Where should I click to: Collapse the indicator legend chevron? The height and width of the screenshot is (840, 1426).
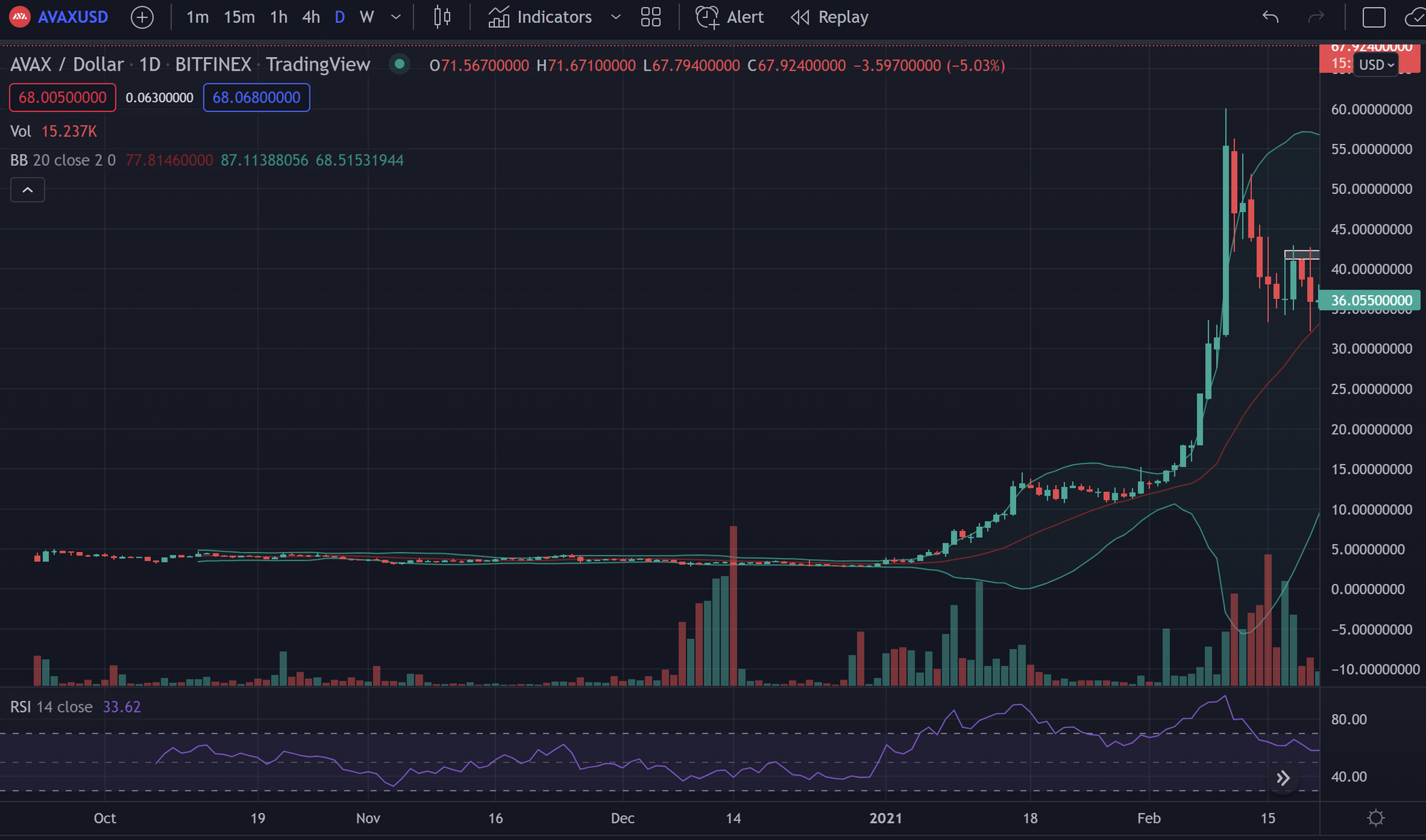coord(28,190)
